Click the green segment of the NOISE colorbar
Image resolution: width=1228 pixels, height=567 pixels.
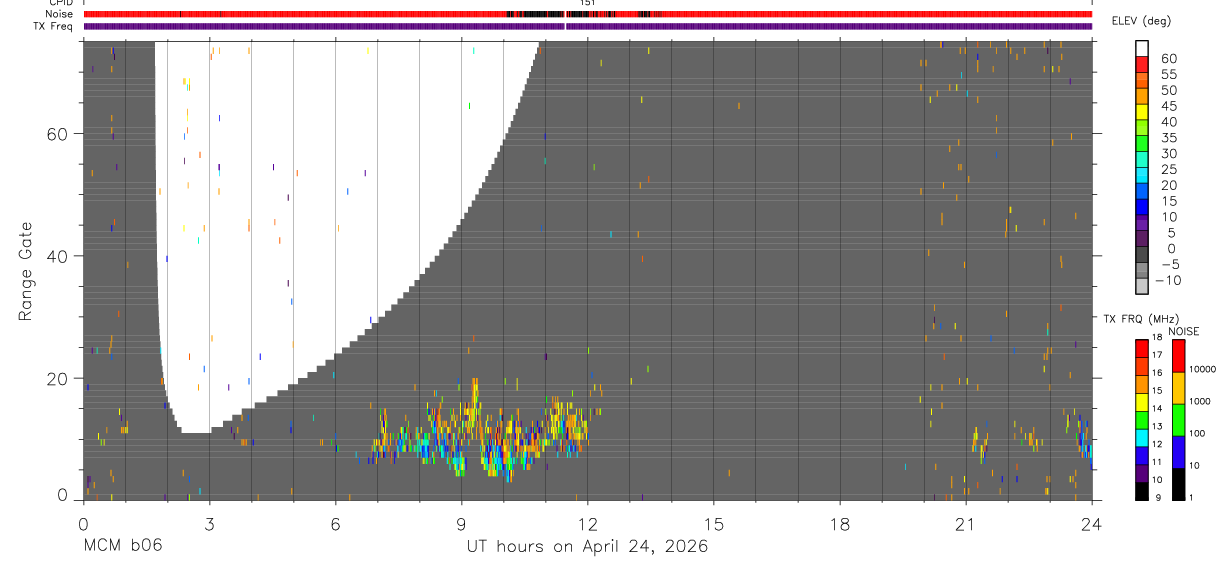tap(1179, 420)
